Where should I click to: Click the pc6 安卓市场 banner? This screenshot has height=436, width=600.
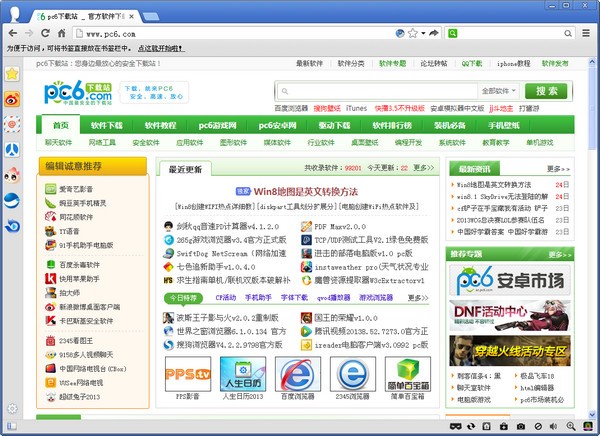click(510, 281)
